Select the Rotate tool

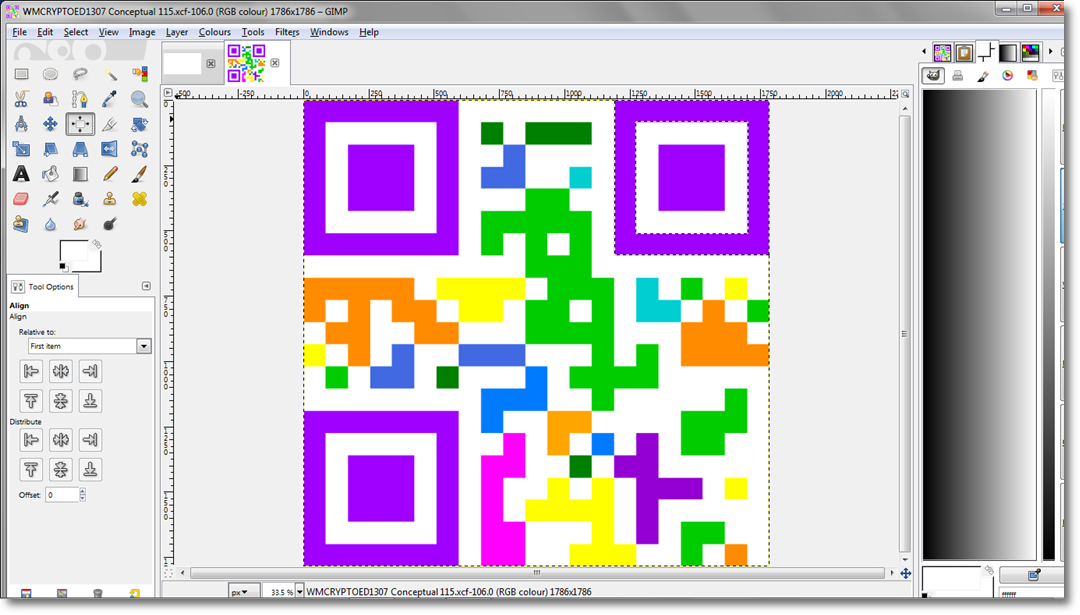click(x=140, y=124)
